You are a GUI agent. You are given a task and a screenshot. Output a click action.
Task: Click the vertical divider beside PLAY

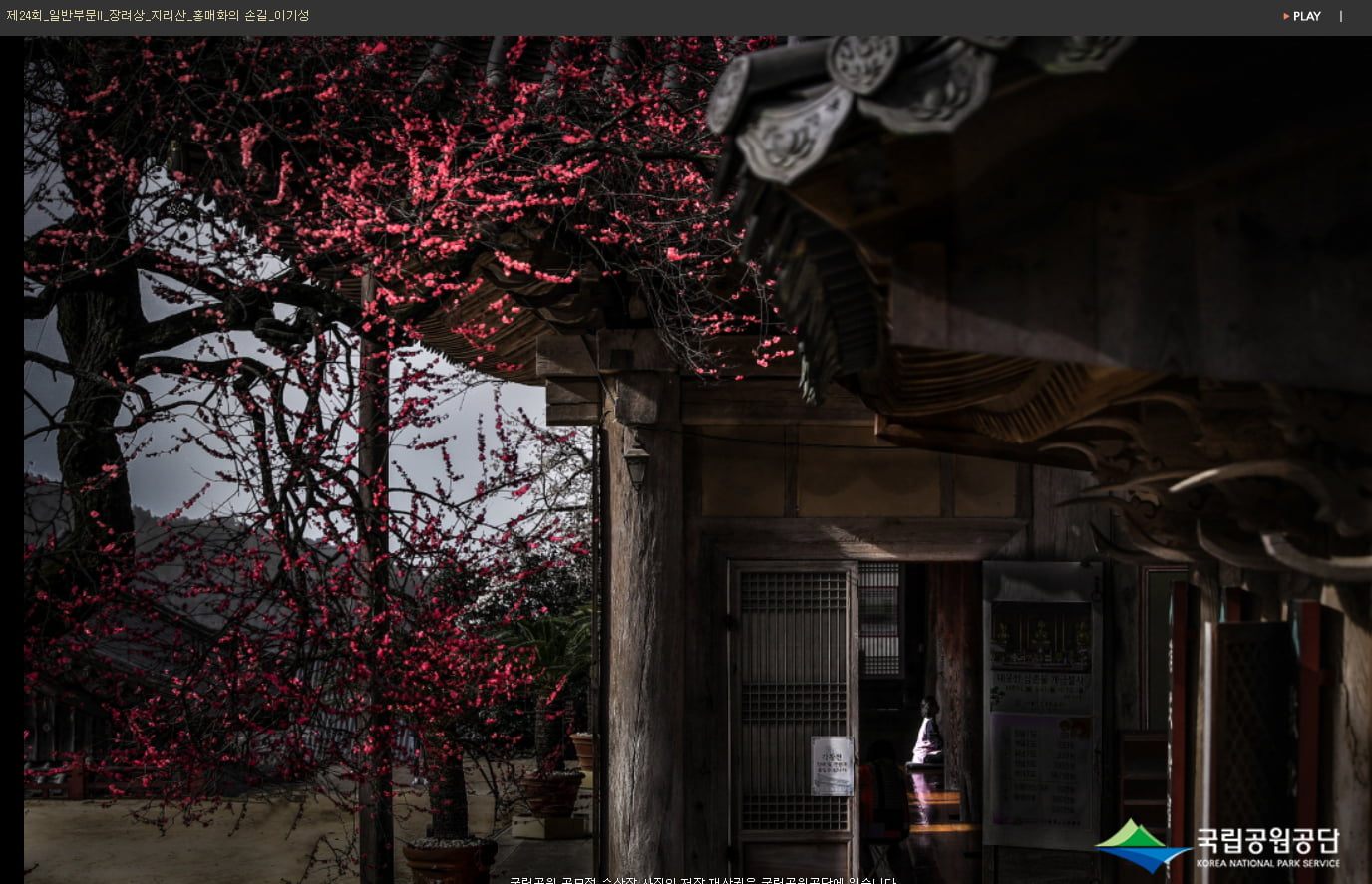1341,16
